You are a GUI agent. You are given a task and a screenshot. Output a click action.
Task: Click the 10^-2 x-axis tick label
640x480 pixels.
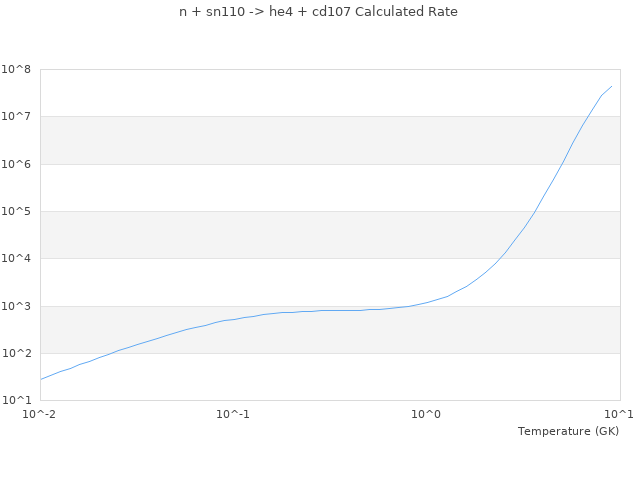coord(40,414)
